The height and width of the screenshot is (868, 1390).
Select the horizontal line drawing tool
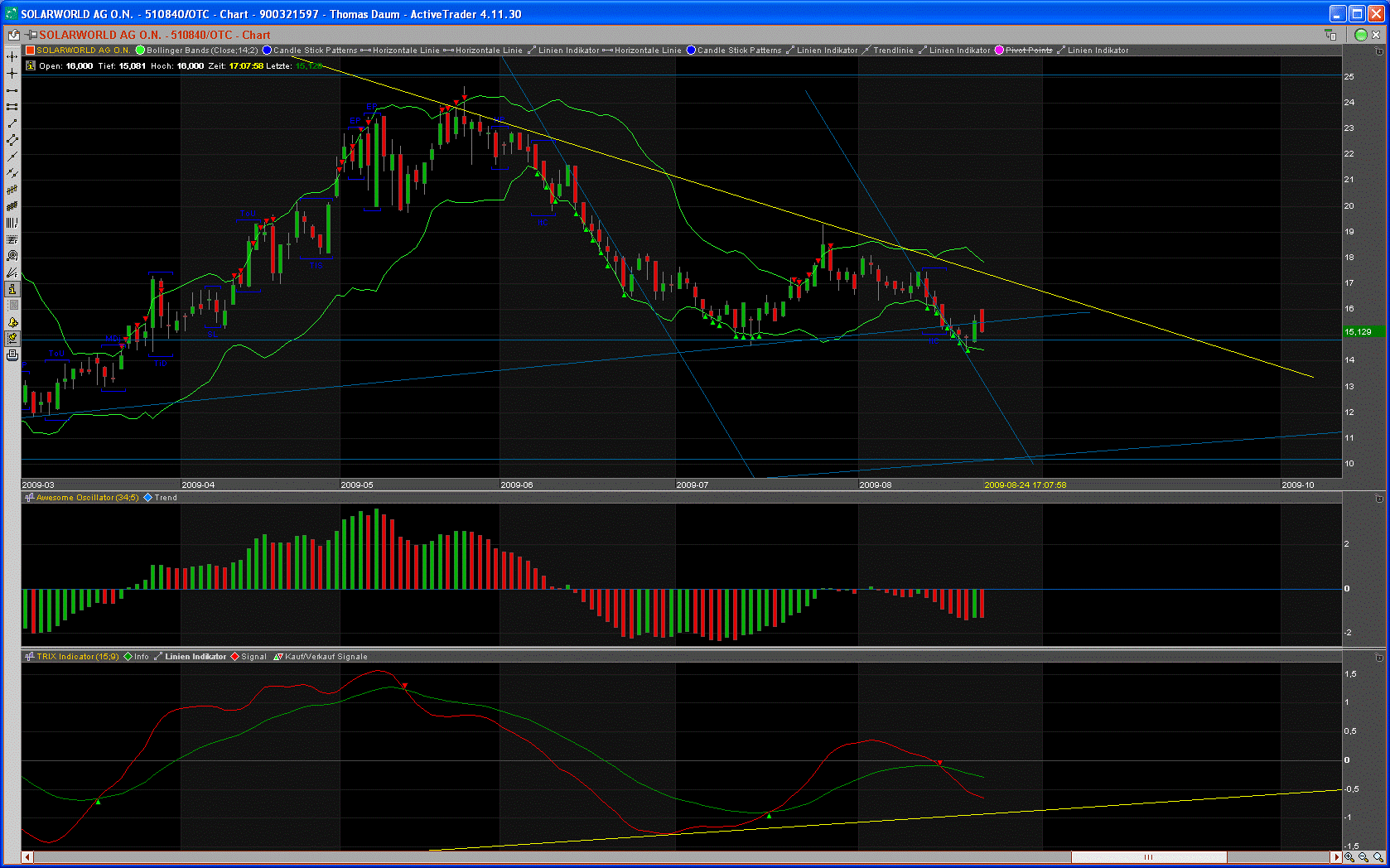[12, 90]
